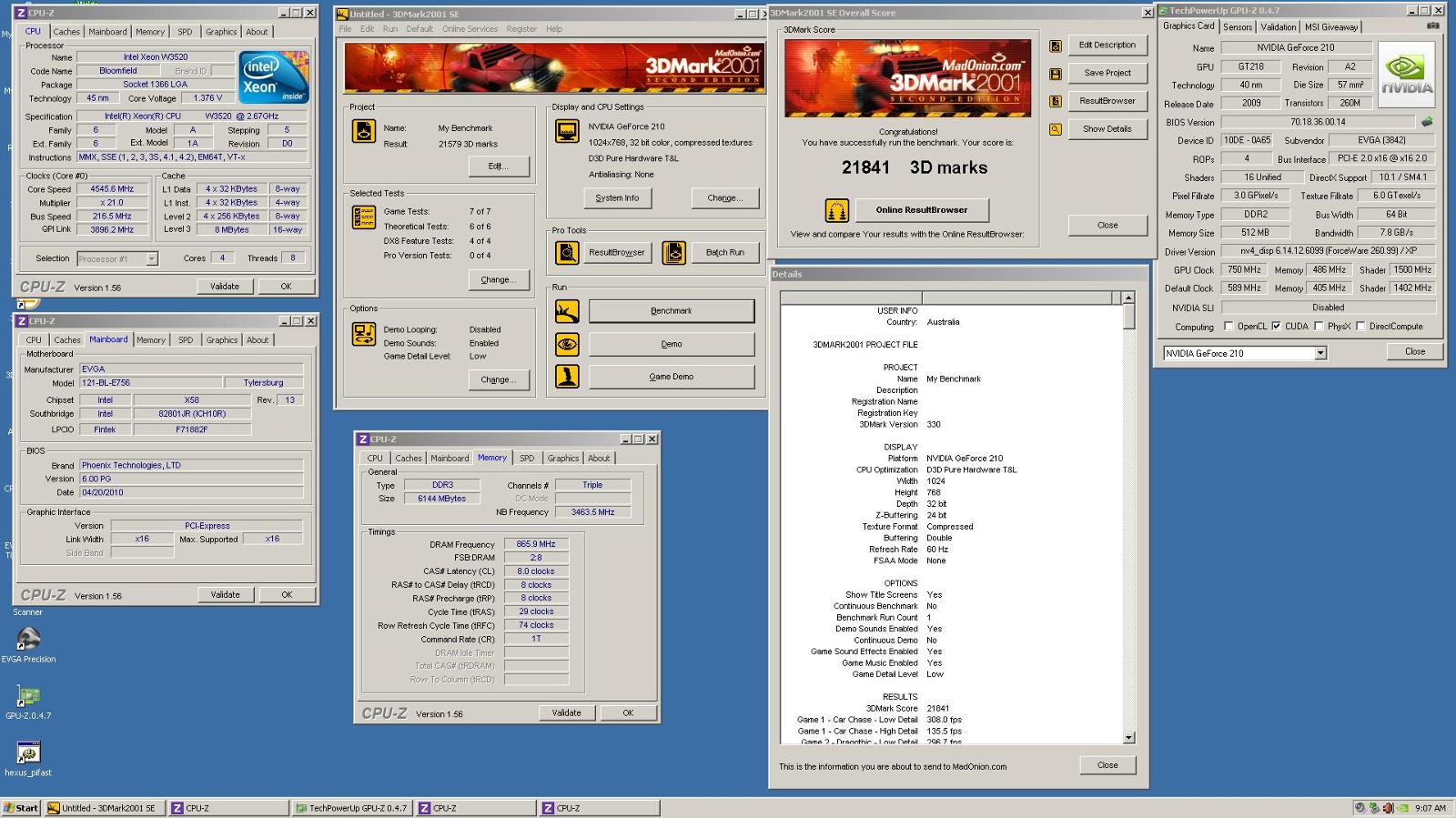Image resolution: width=1456 pixels, height=818 pixels.
Task: Click the Selected Tests checklist icon
Action: 363,217
